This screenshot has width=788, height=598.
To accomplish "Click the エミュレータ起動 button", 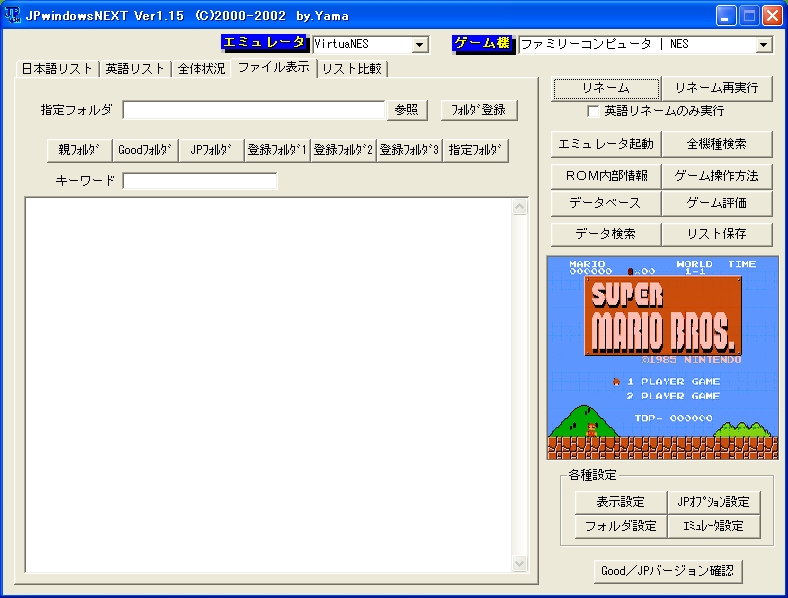I will pyautogui.click(x=606, y=144).
